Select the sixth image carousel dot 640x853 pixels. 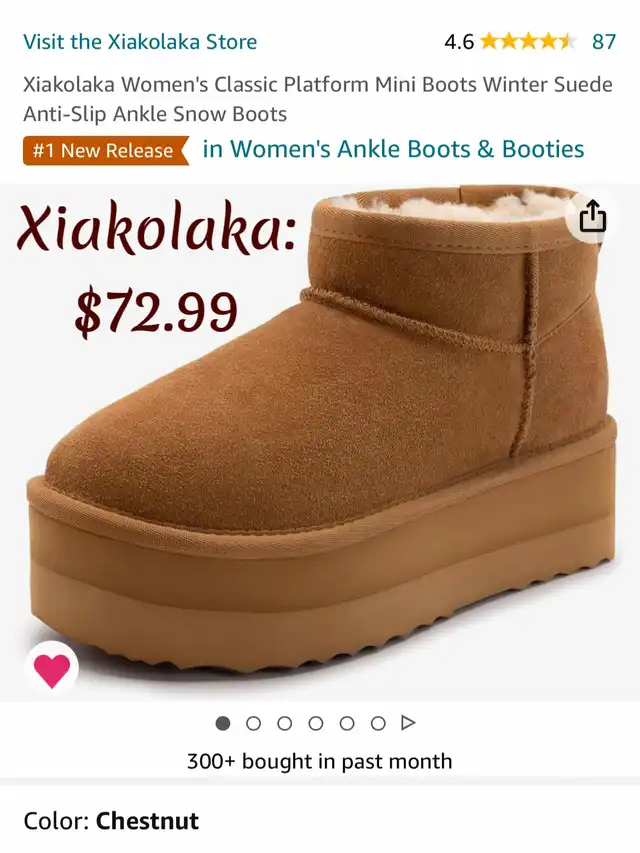pos(378,724)
